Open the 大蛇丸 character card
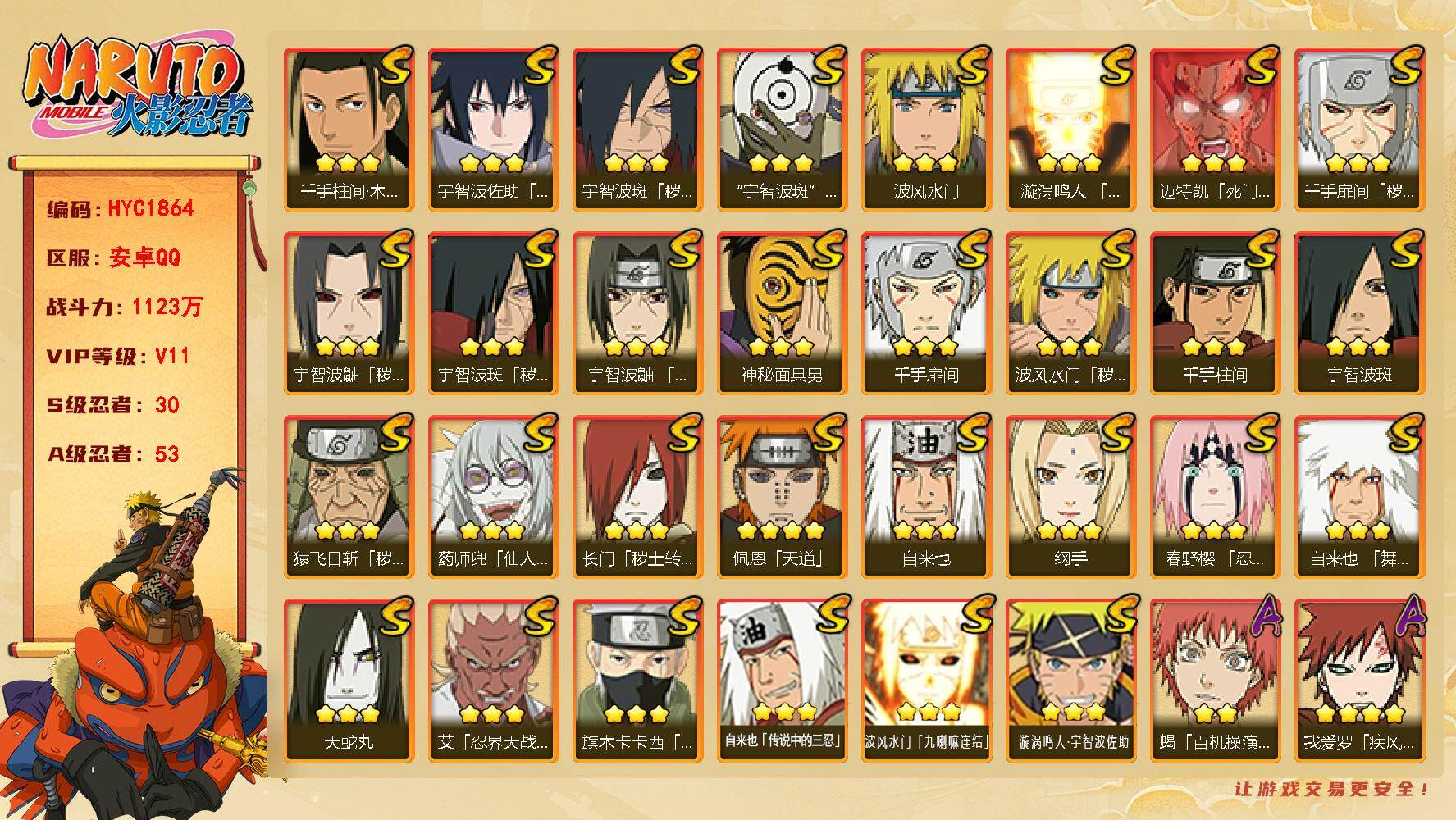Screen dimensions: 1456x820 pos(349,681)
